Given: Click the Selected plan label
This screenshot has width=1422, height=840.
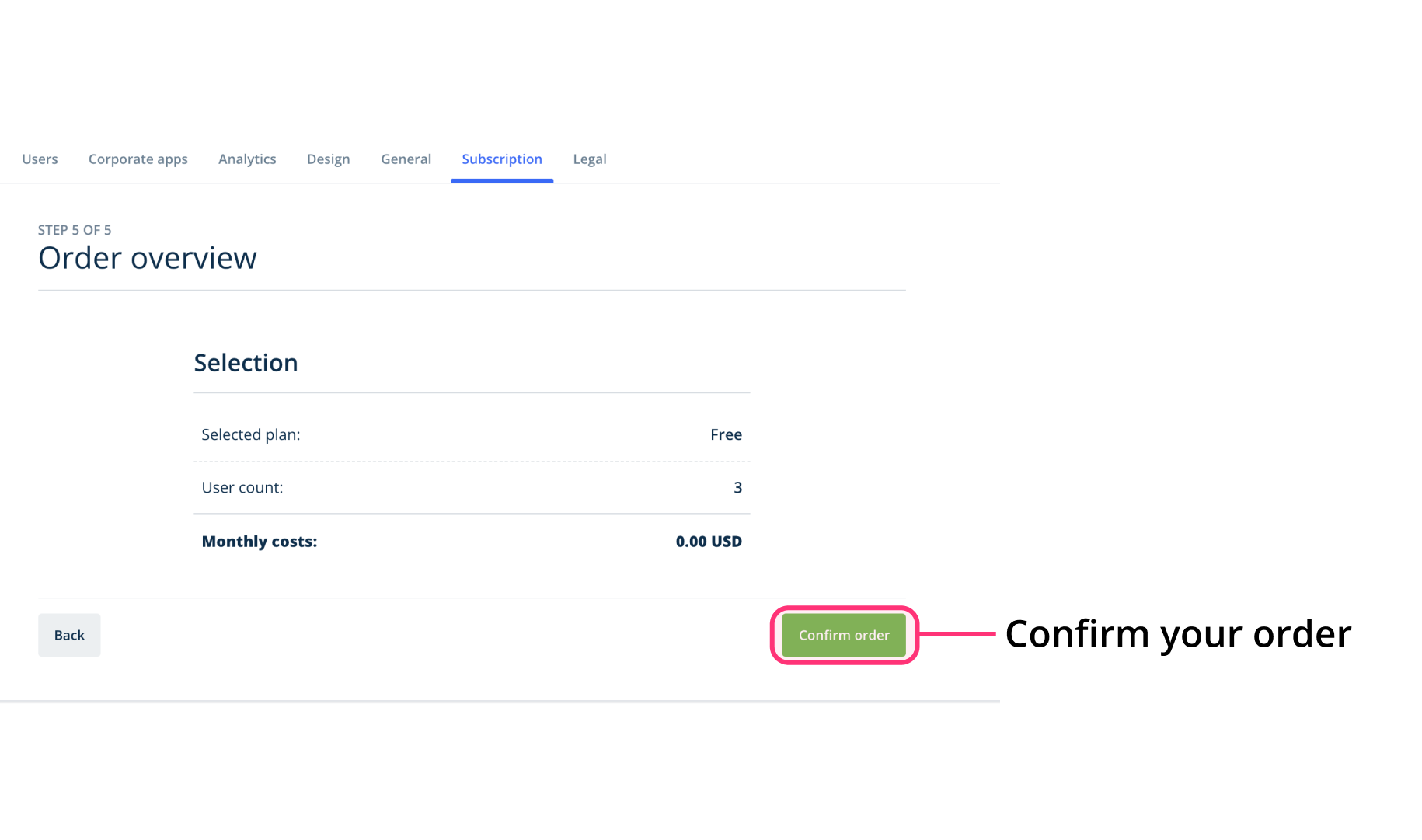Looking at the screenshot, I should (x=251, y=434).
